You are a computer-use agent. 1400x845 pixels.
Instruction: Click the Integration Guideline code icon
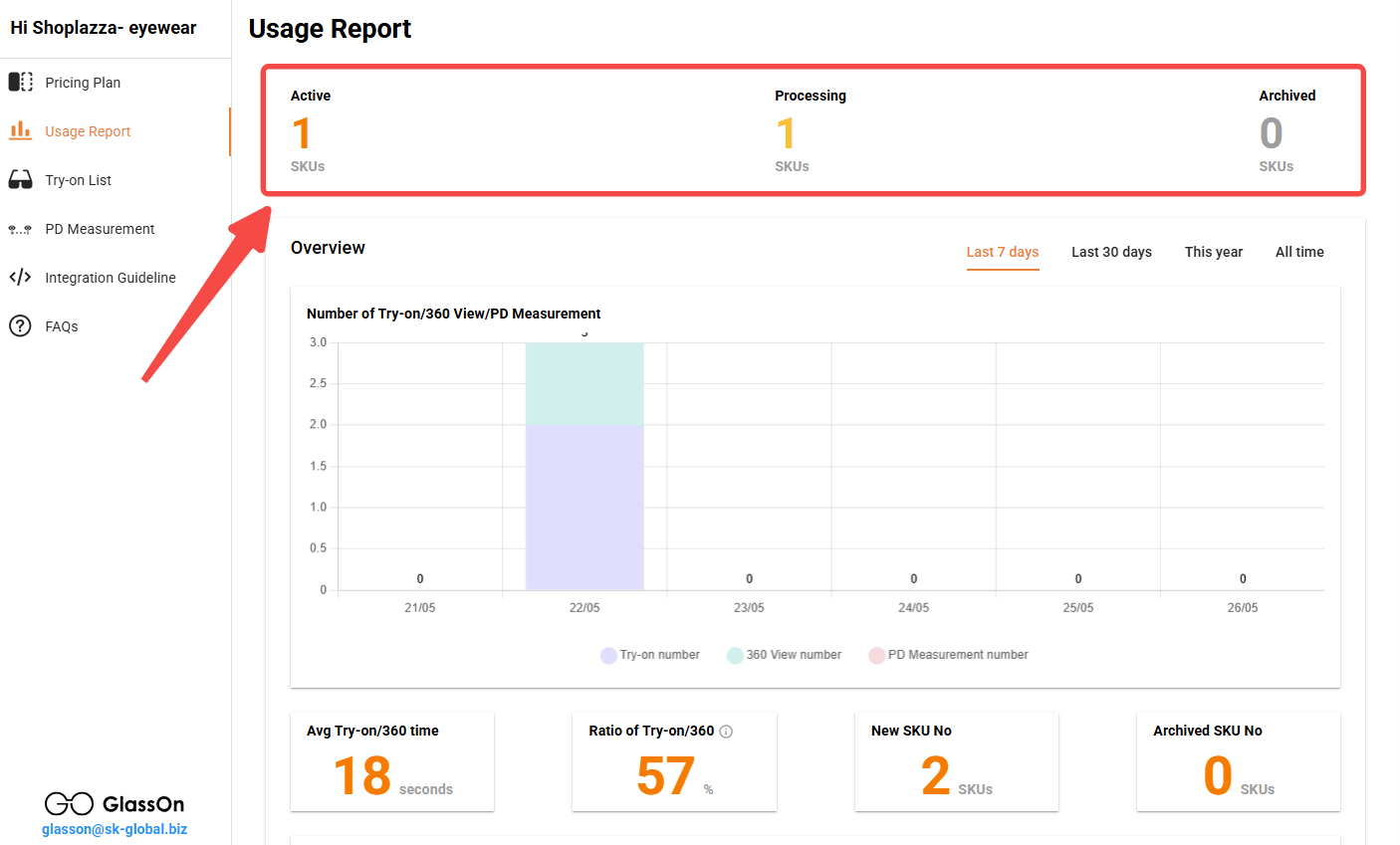tap(20, 277)
